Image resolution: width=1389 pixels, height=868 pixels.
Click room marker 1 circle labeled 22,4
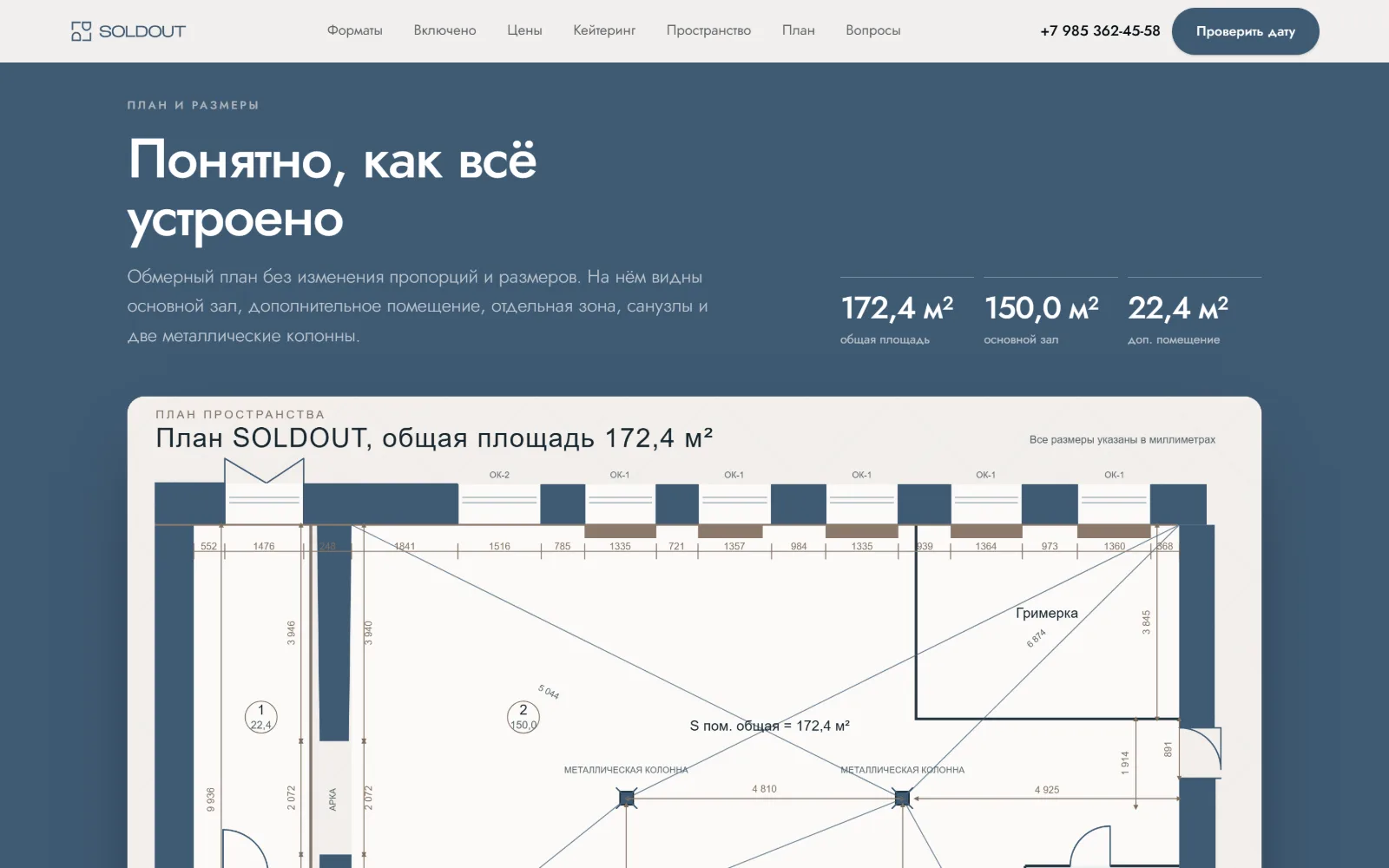click(x=260, y=717)
